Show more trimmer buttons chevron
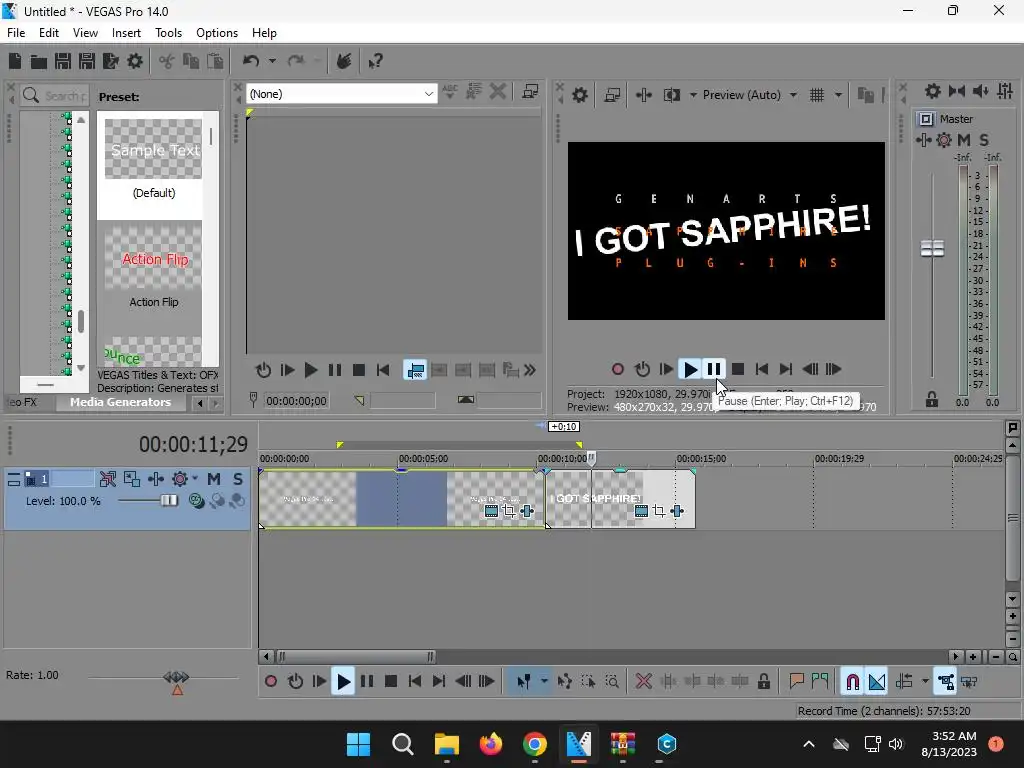This screenshot has width=1024, height=768. (x=530, y=370)
